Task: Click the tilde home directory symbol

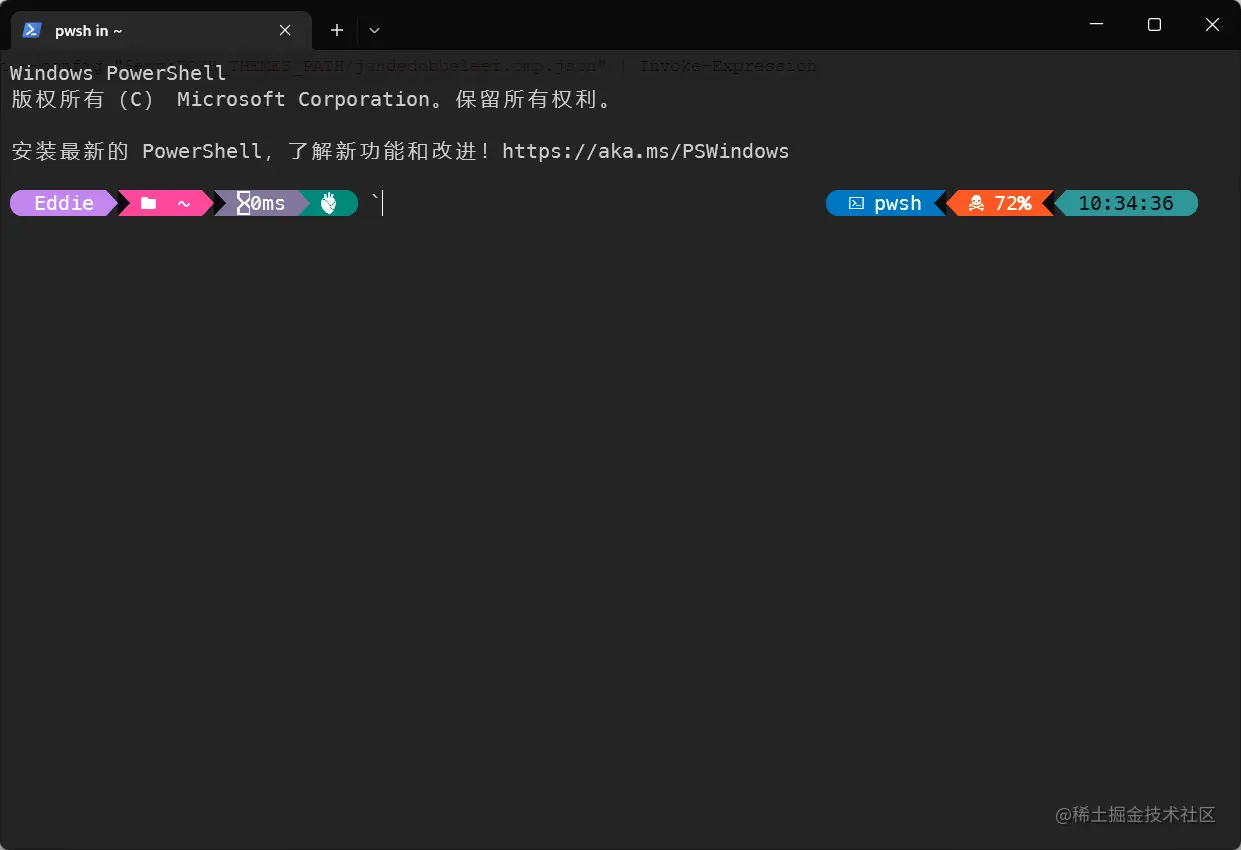Action: (184, 203)
